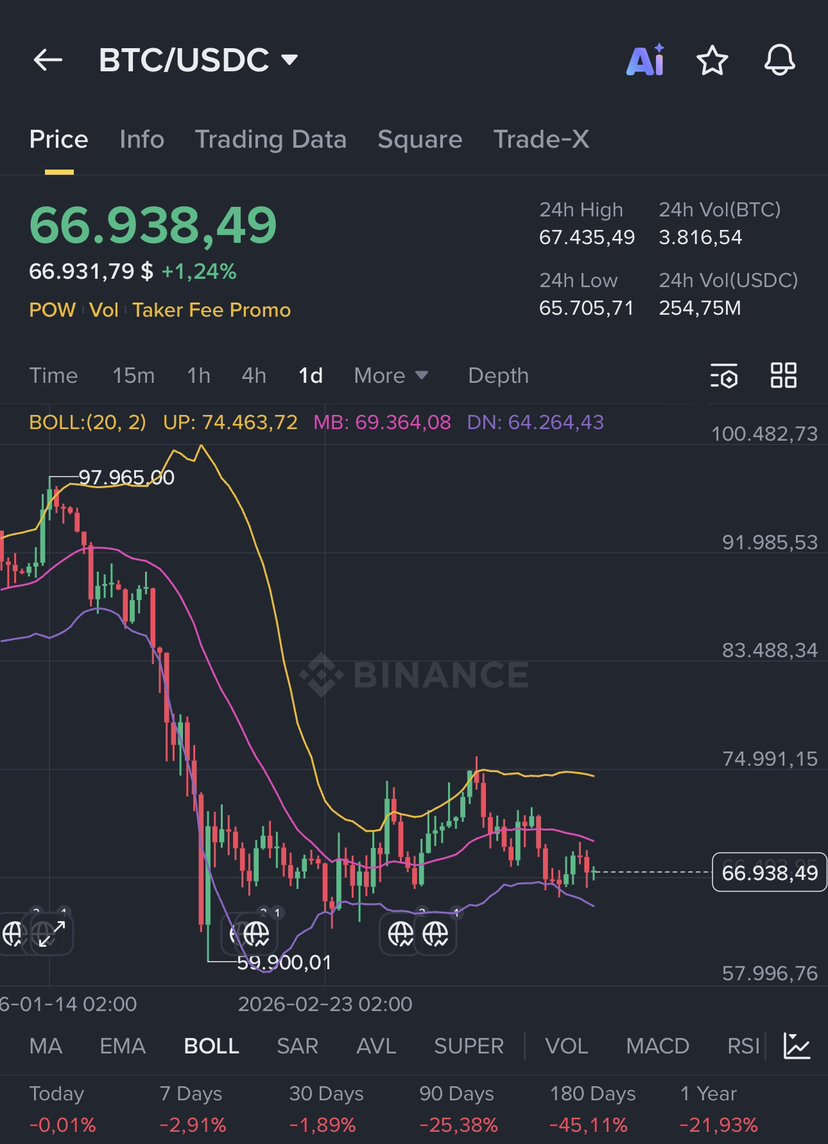Open the Taker Fee Promo link
This screenshot has width=828, height=1144.
point(212,310)
